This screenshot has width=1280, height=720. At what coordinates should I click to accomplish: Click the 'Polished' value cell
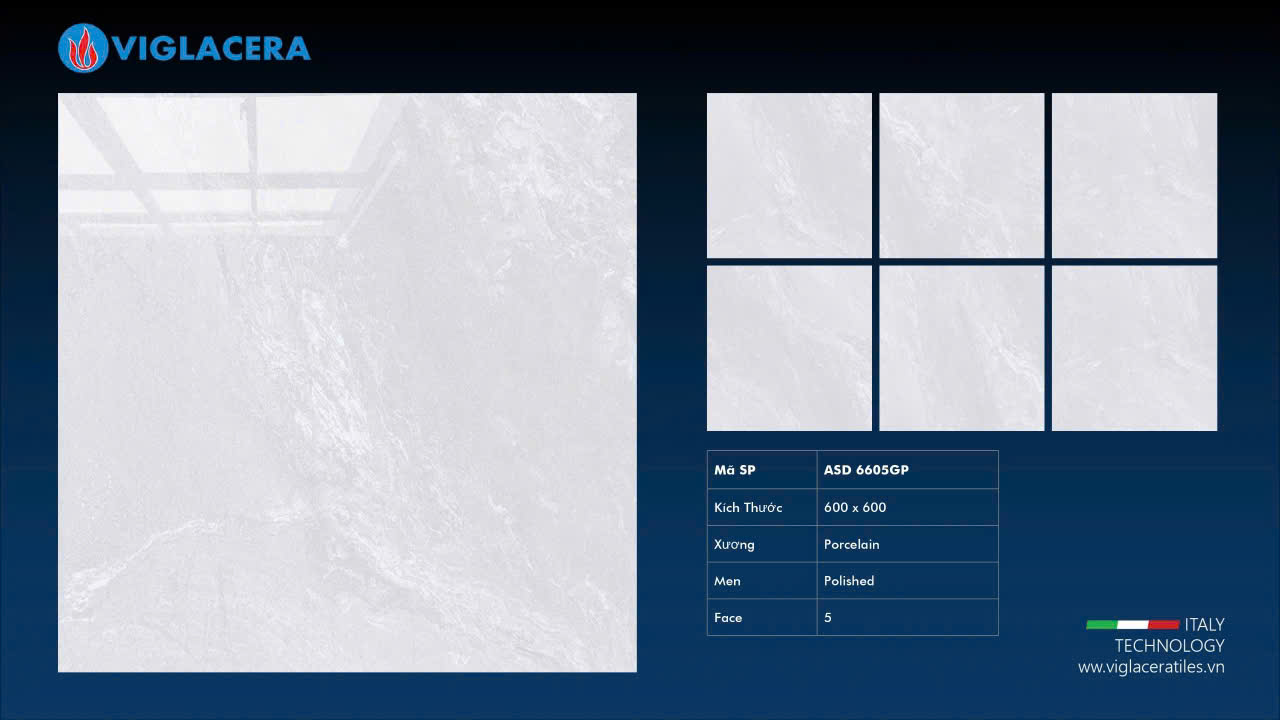click(908, 581)
